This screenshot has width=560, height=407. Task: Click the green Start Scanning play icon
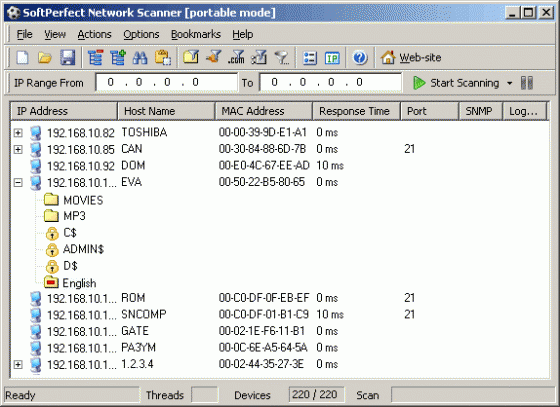(419, 83)
